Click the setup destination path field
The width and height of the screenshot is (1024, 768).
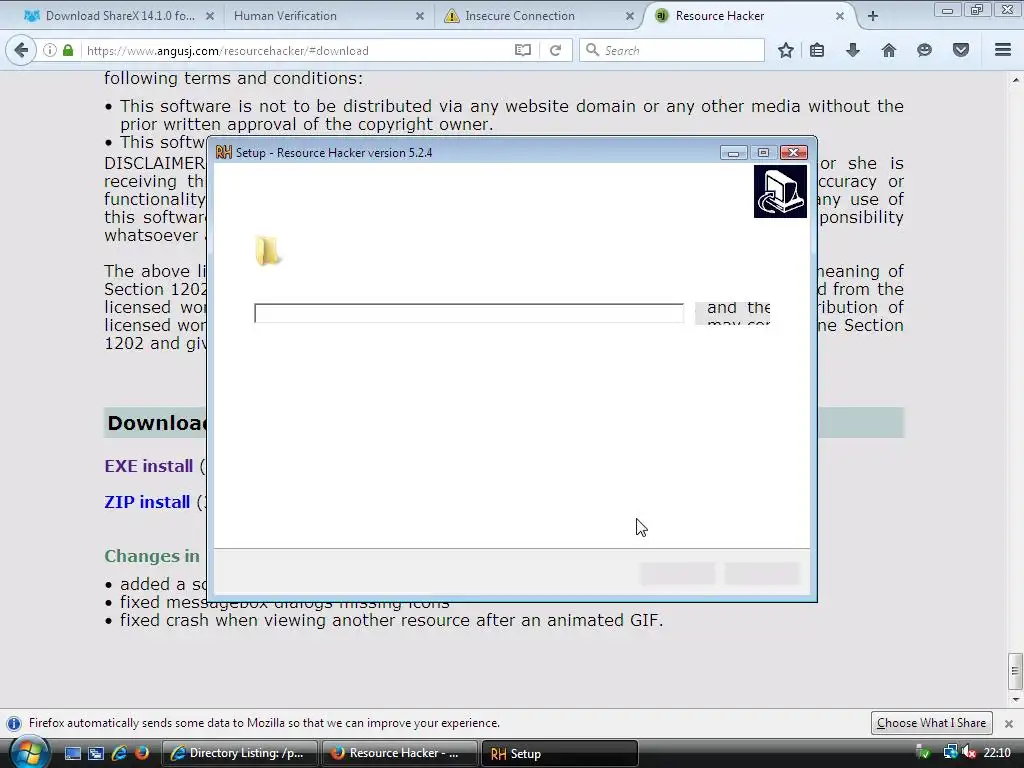coord(469,313)
